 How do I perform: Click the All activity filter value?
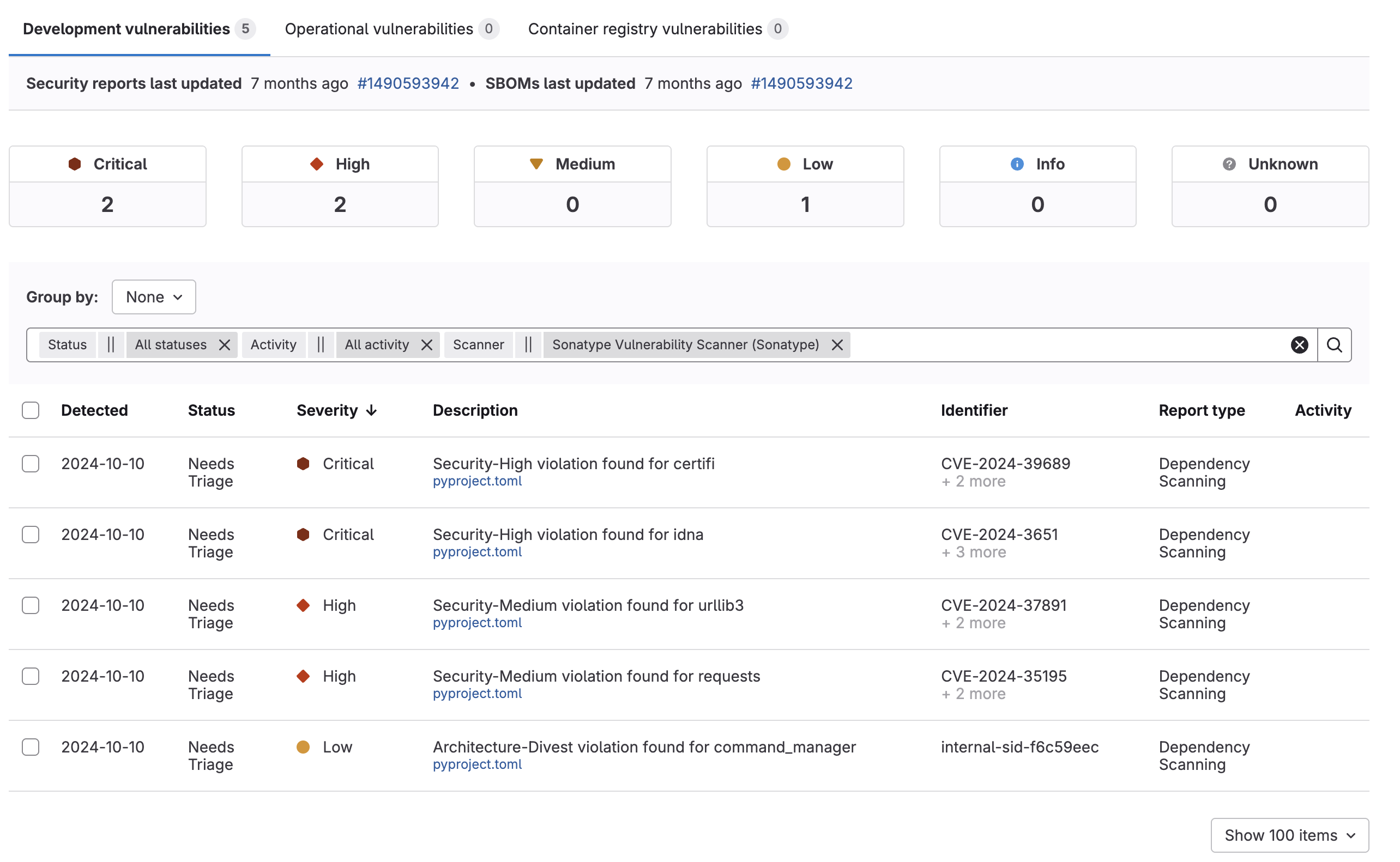click(x=377, y=345)
